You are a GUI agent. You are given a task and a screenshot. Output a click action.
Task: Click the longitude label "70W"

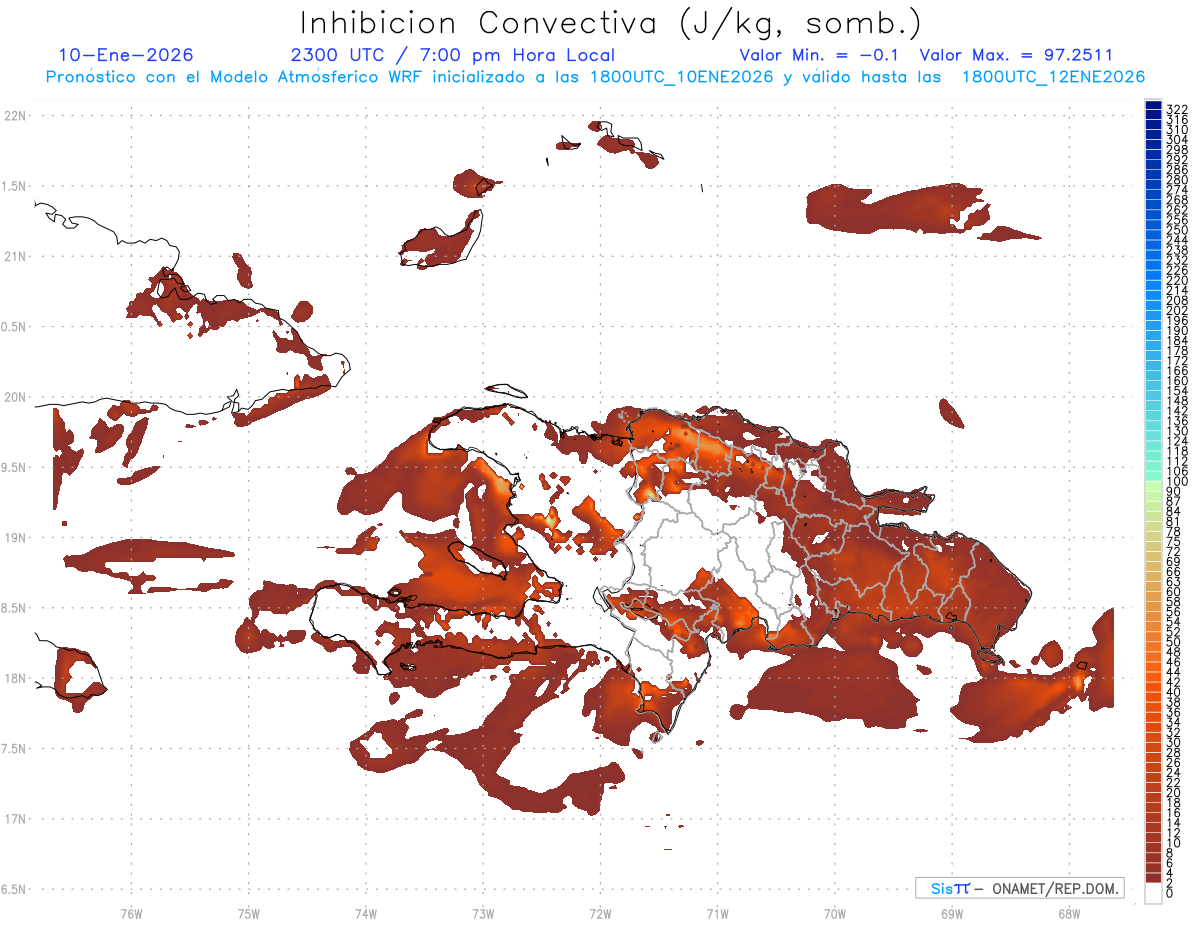834,913
